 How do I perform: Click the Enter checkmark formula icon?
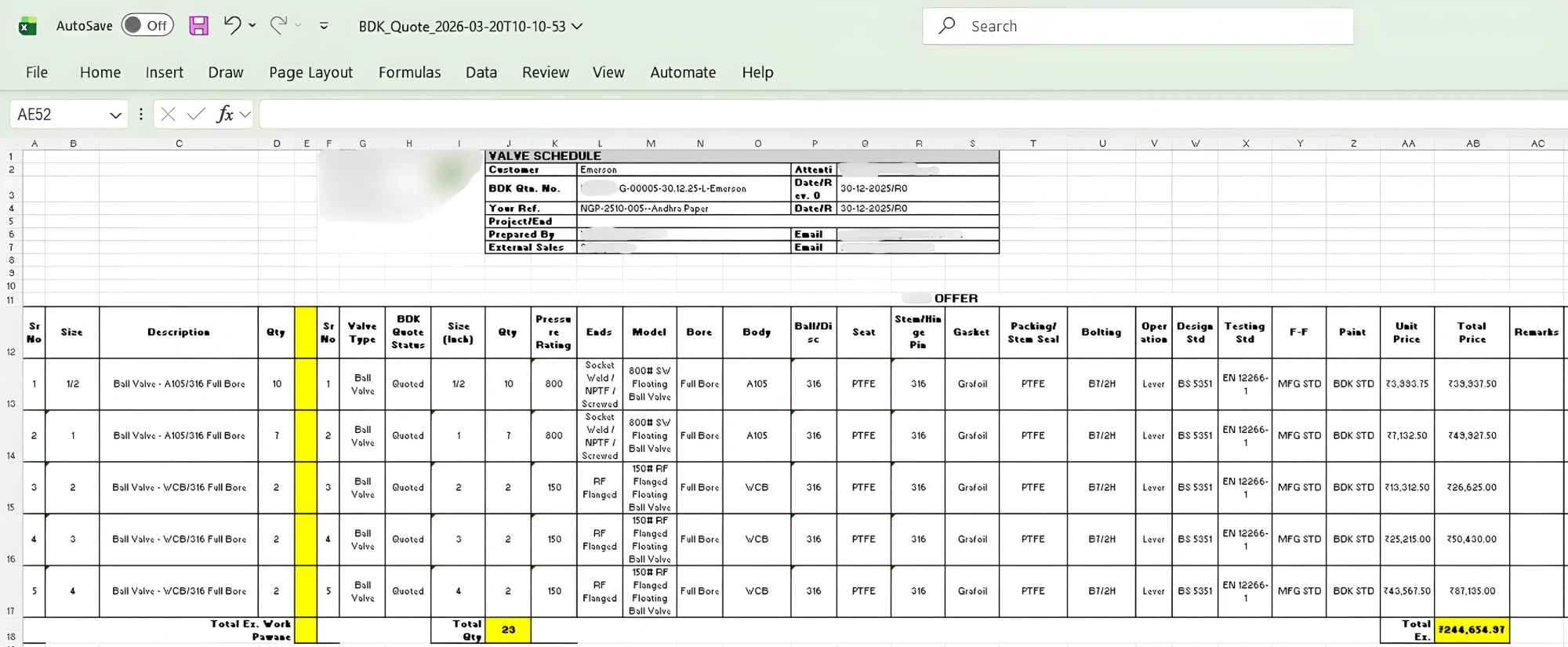[196, 114]
